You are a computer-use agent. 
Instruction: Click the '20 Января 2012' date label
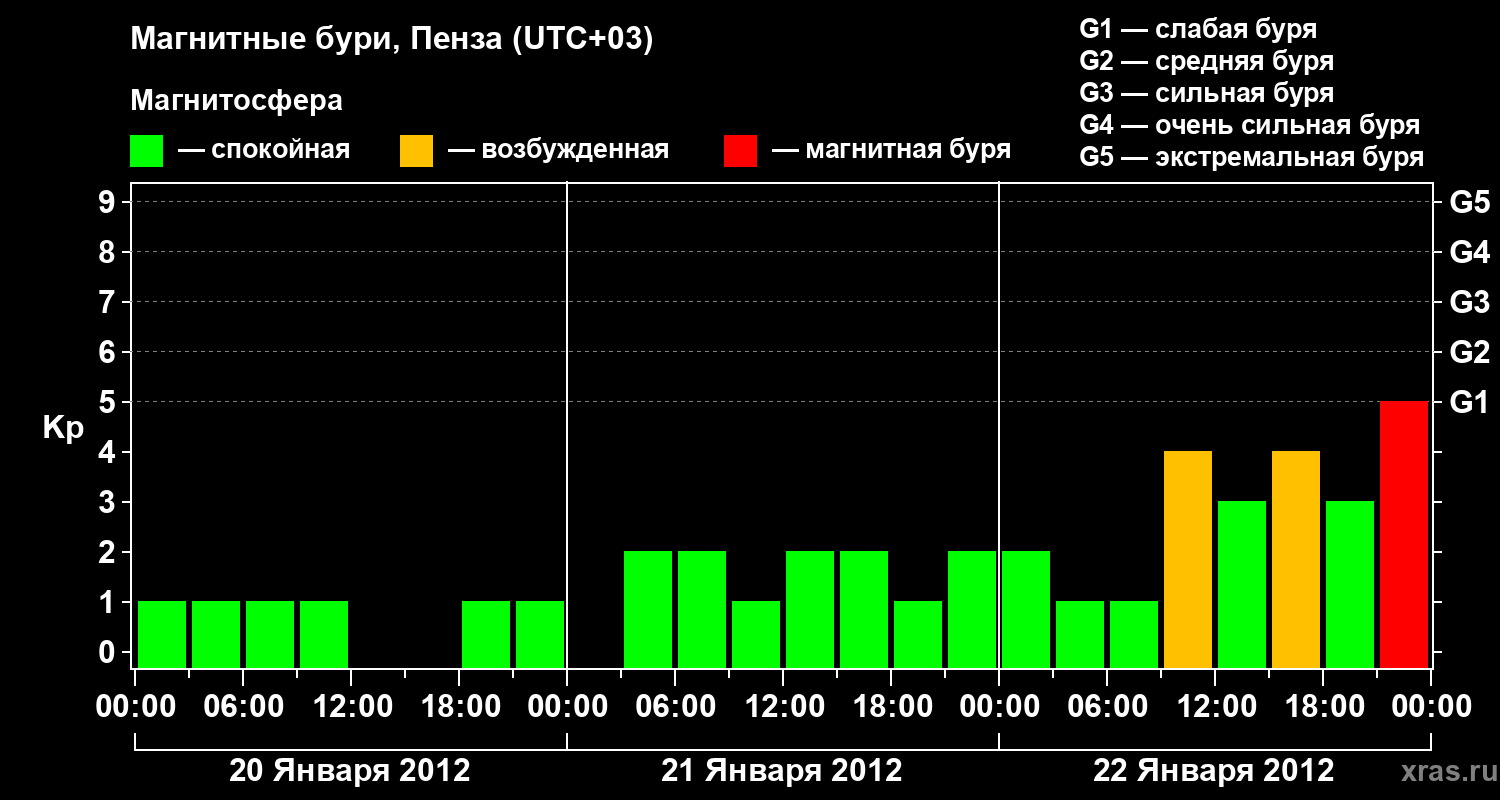point(350,771)
